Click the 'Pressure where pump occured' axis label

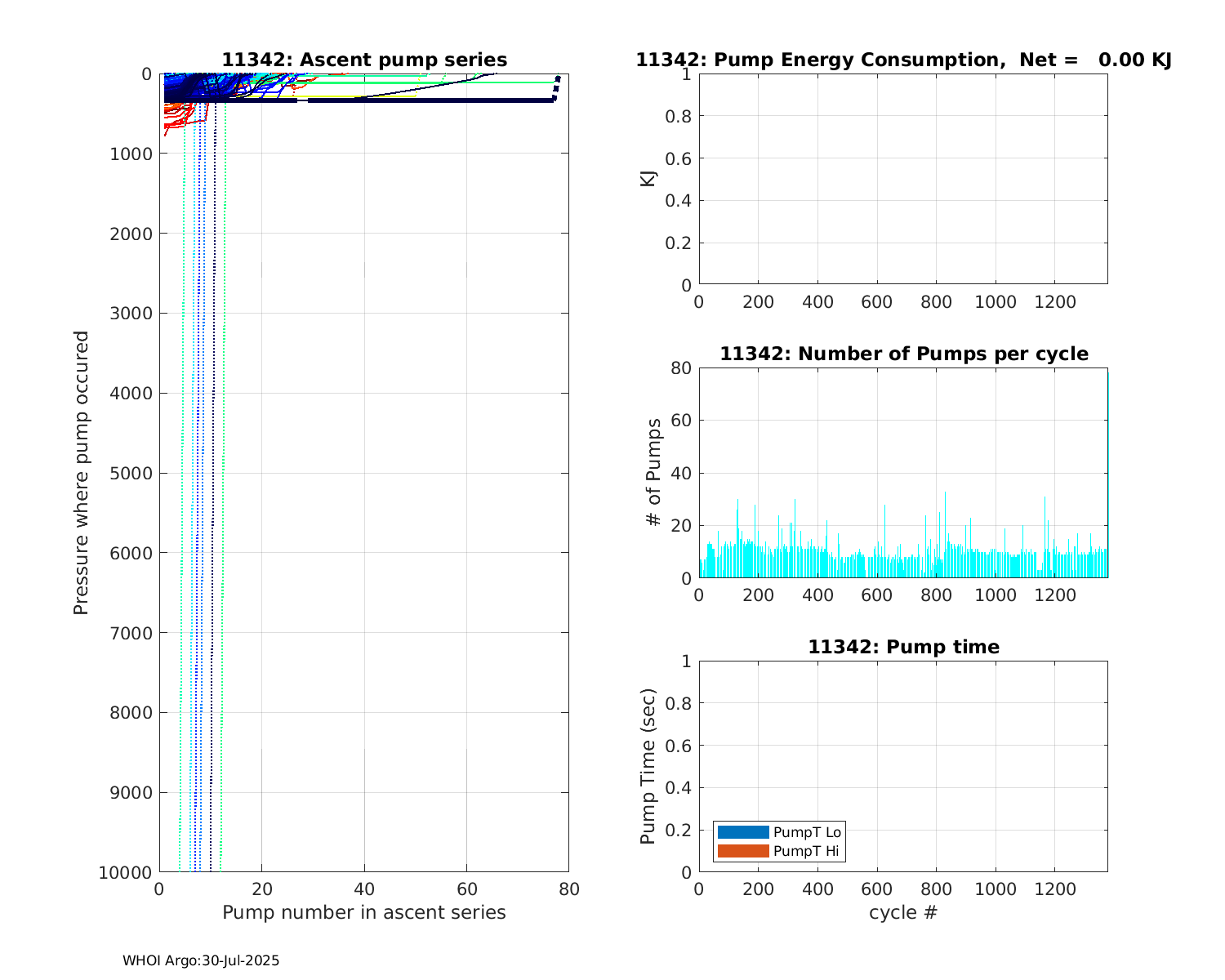81,473
